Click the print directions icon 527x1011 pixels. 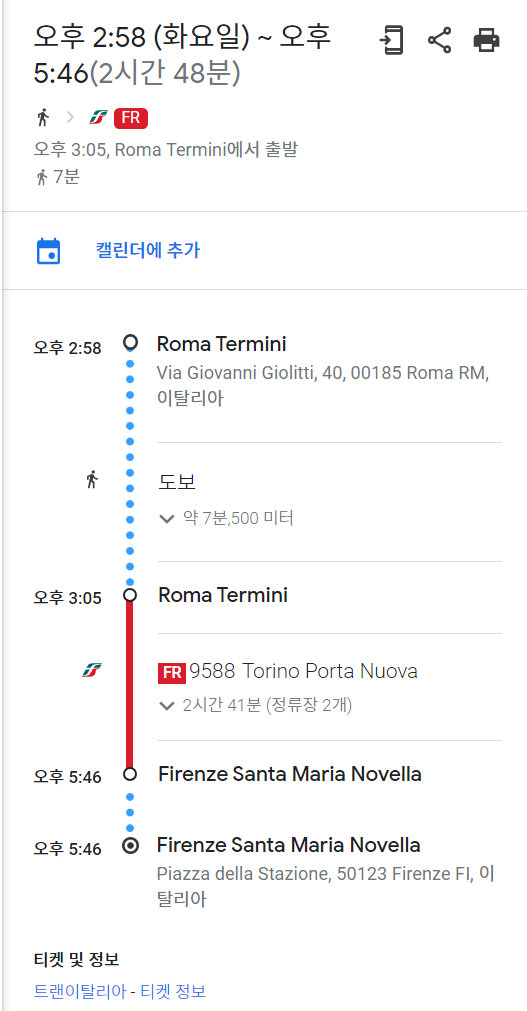pyautogui.click(x=486, y=41)
